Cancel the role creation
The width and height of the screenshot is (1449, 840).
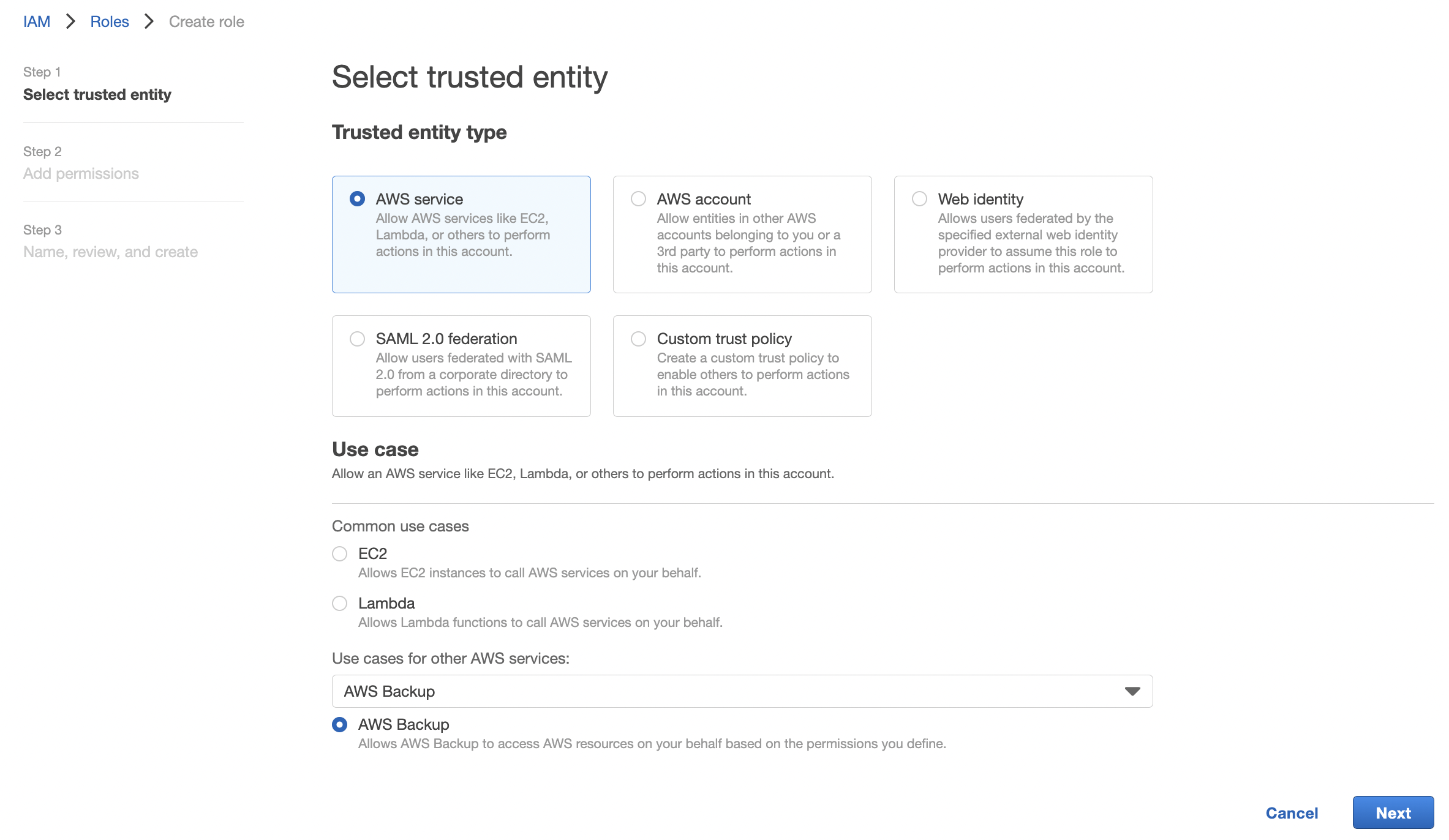pyautogui.click(x=1292, y=813)
